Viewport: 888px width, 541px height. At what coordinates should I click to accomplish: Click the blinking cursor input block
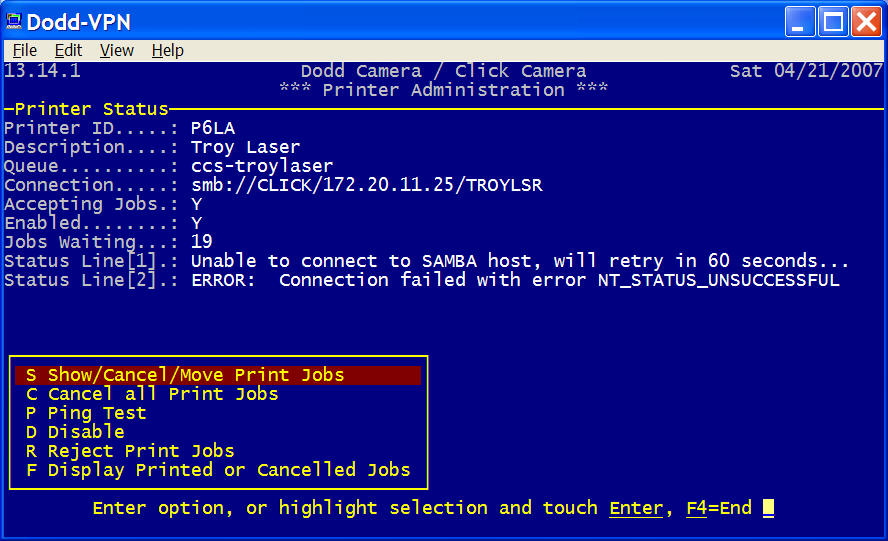click(768, 508)
